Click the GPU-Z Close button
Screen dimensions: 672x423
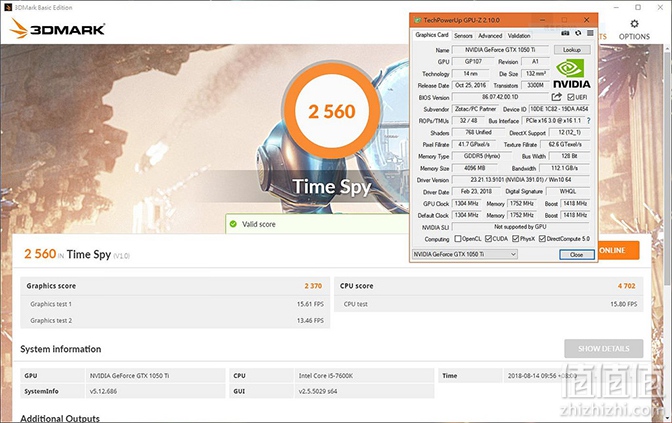click(576, 255)
